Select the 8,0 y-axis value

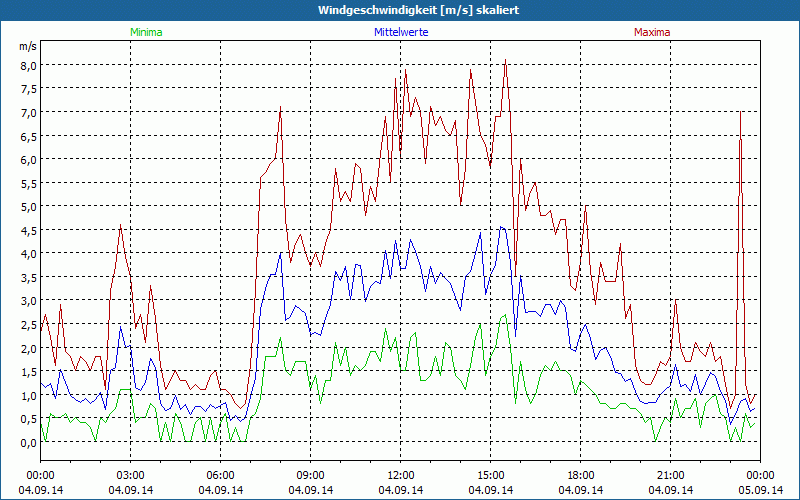29,65
